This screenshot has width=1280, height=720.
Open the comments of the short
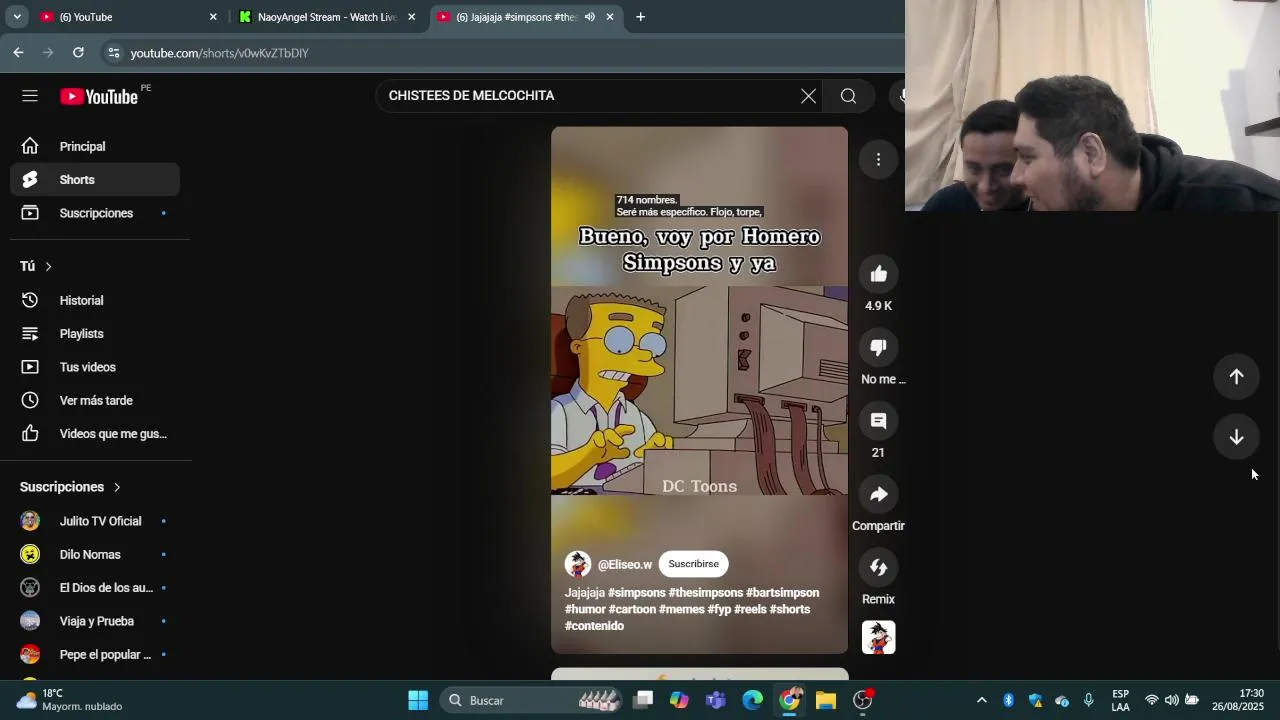pyautogui.click(x=878, y=421)
